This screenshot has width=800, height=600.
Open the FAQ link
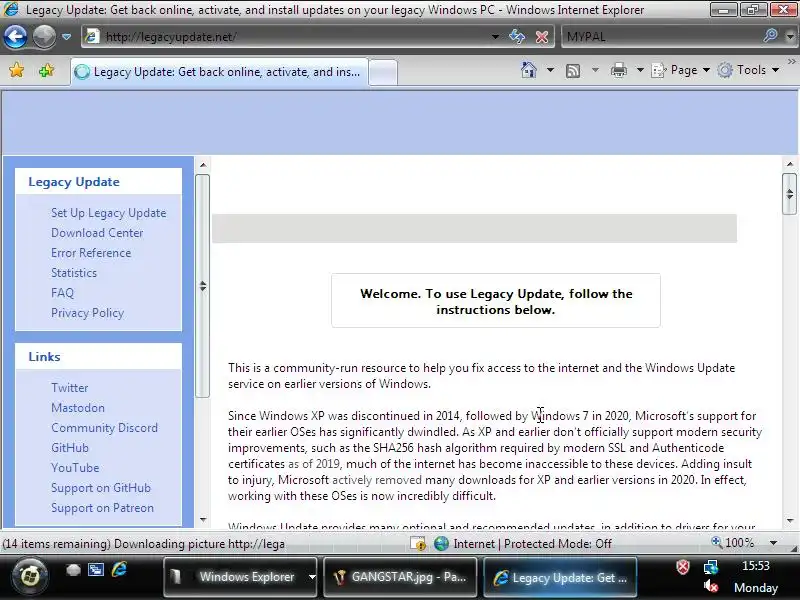pos(62,293)
